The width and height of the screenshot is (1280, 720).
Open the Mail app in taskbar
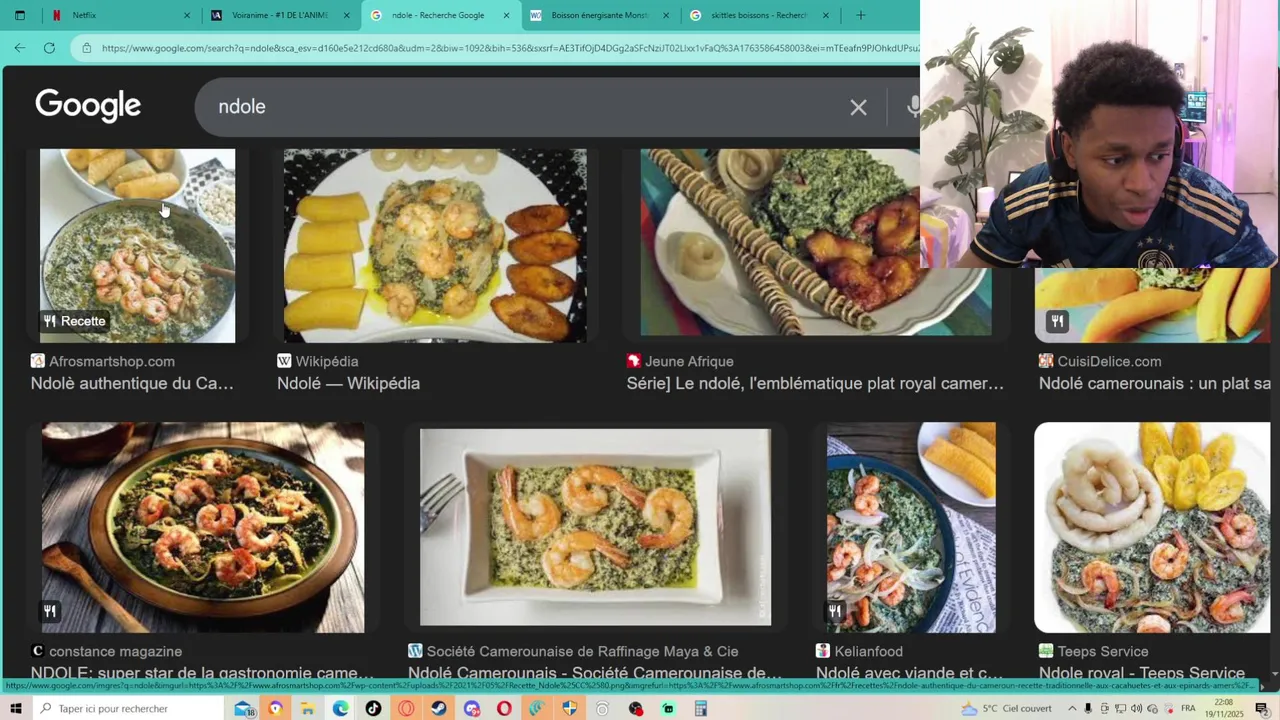coord(244,709)
